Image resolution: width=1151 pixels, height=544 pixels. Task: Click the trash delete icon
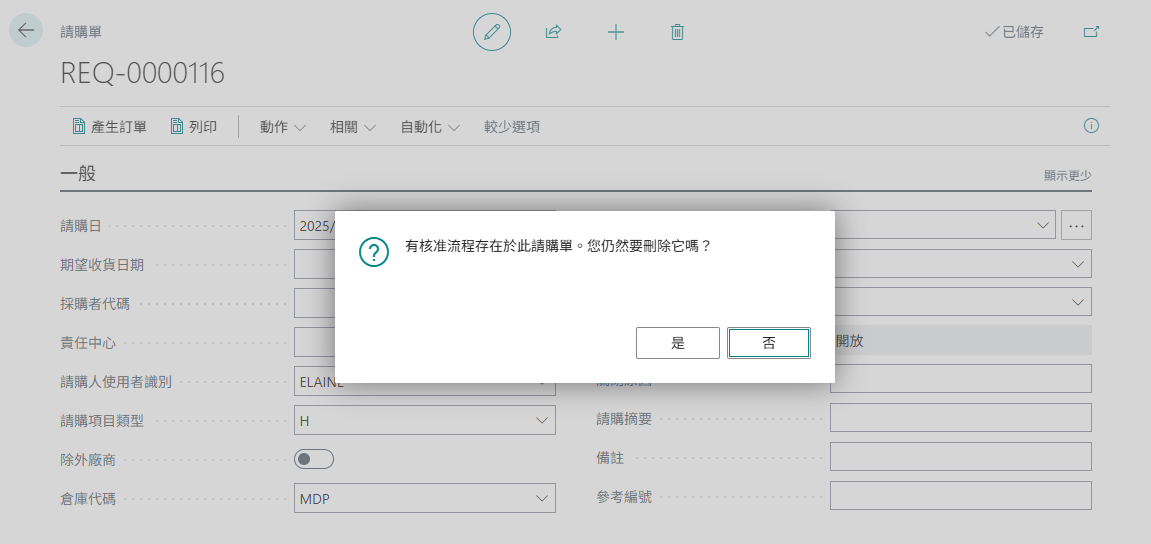click(678, 32)
